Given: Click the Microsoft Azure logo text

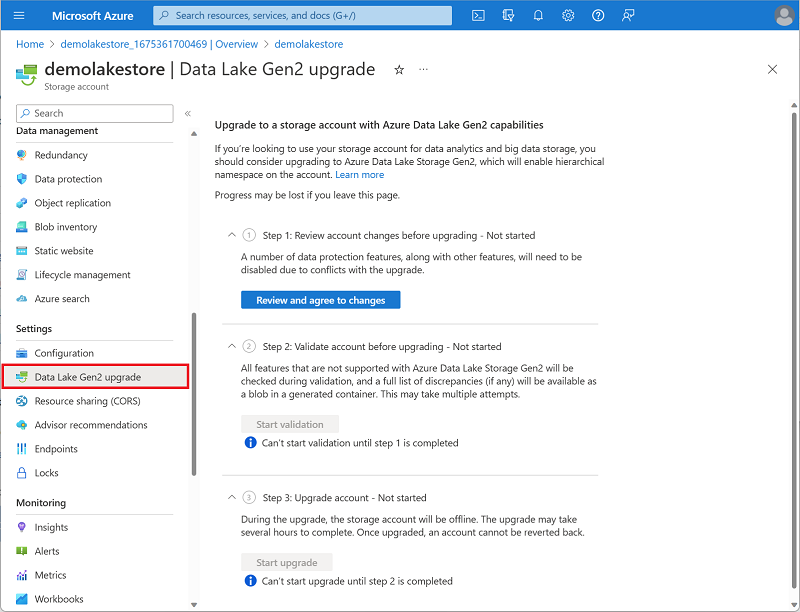Looking at the screenshot, I should pos(92,16).
